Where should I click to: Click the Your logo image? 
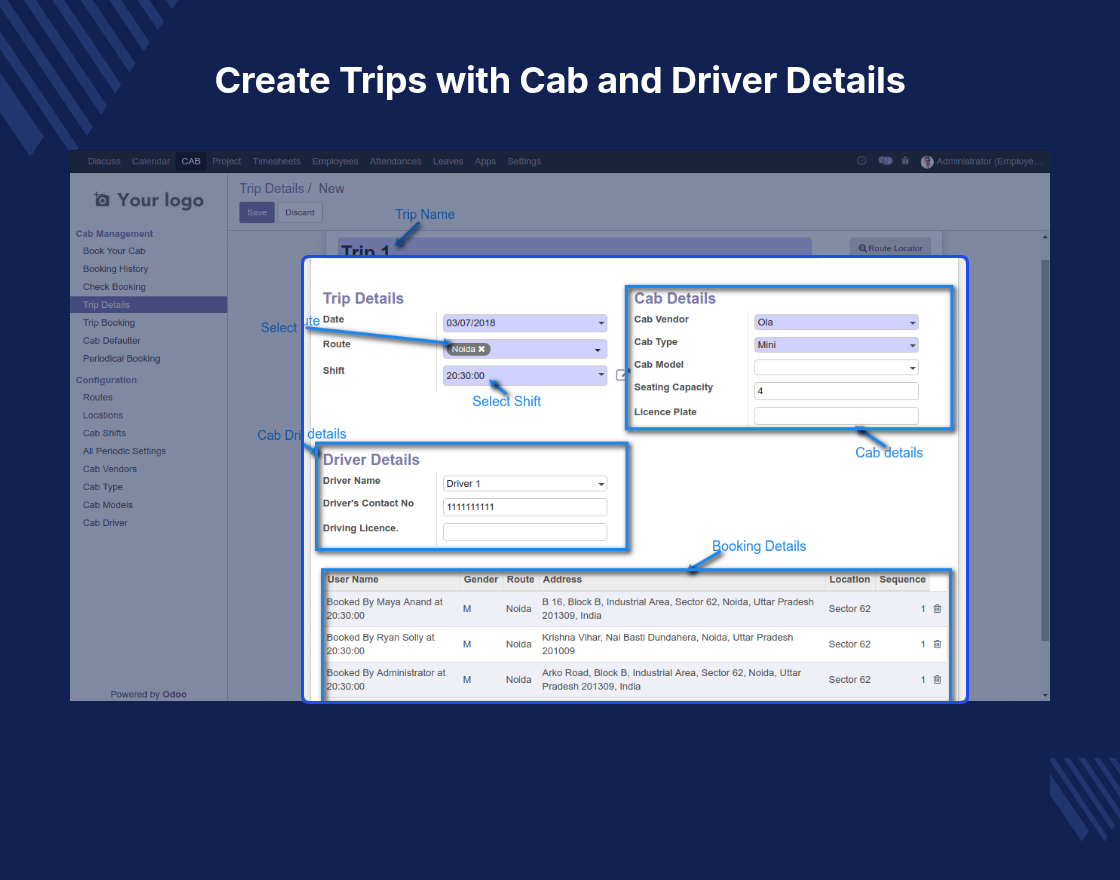pyautogui.click(x=149, y=200)
